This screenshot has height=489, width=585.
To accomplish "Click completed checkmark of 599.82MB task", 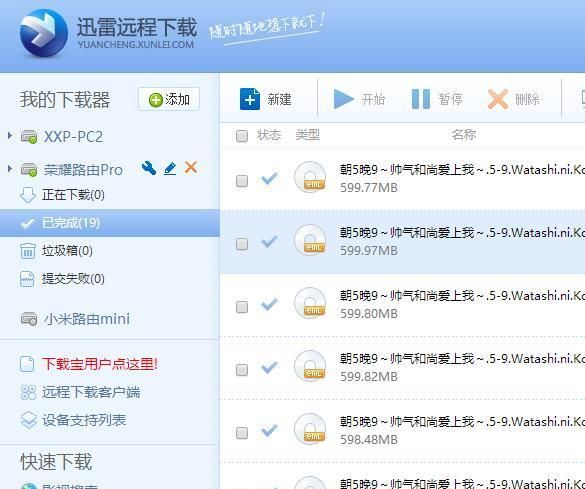I will click(x=269, y=368).
